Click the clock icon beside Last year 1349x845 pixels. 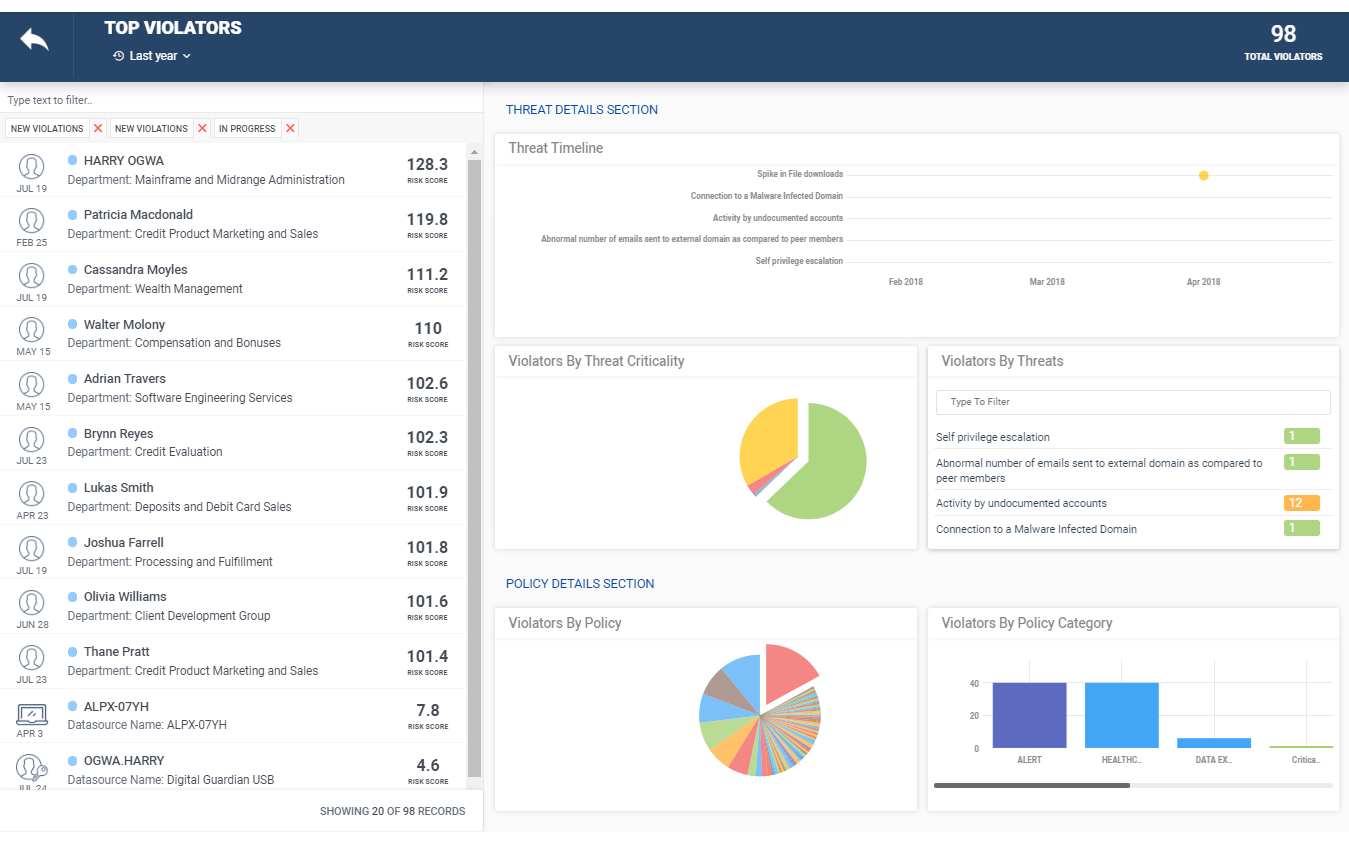(x=118, y=56)
